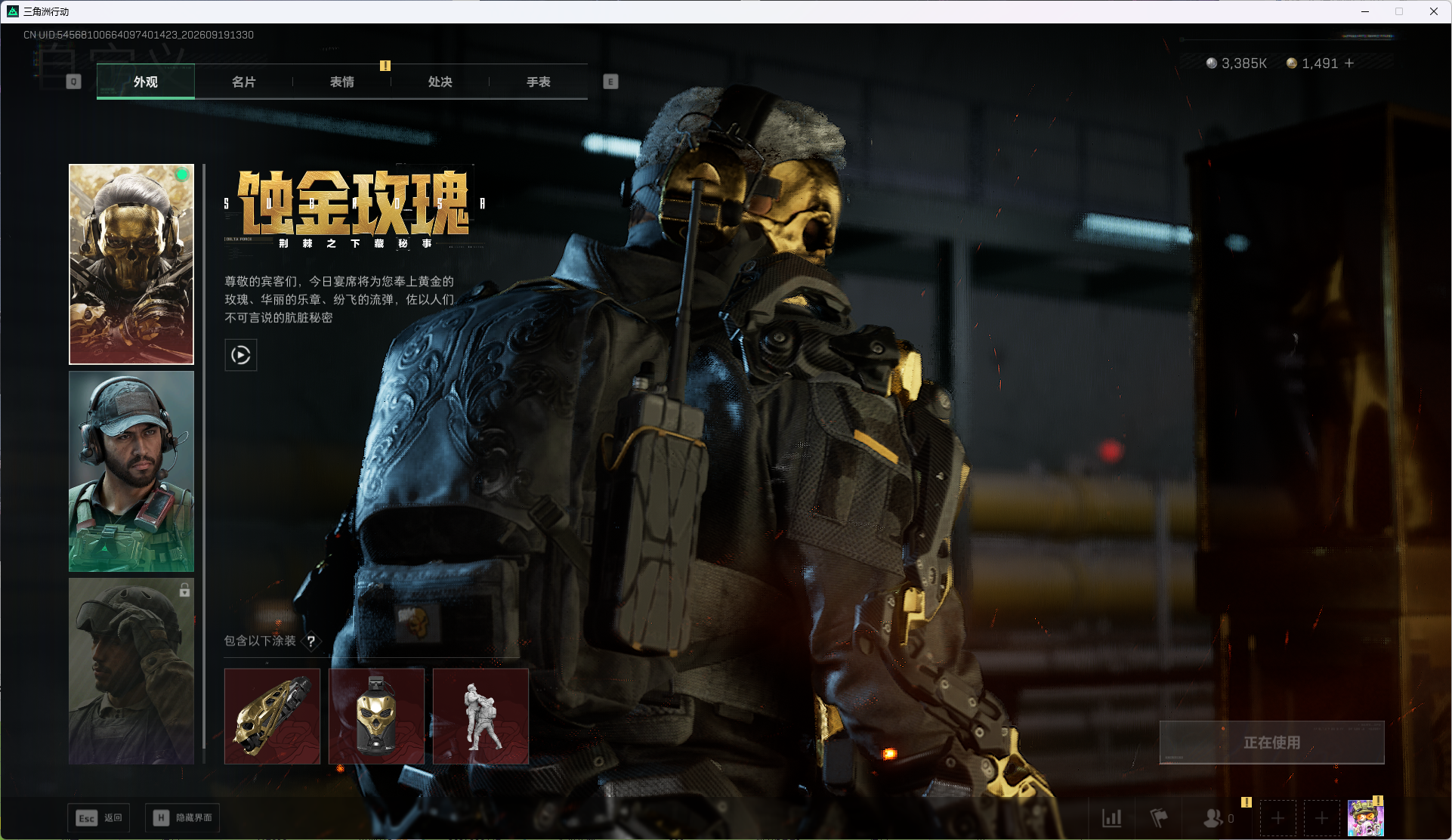The height and width of the screenshot is (840, 1452).
Task: Click the second empty squad slot plus
Action: (1322, 818)
